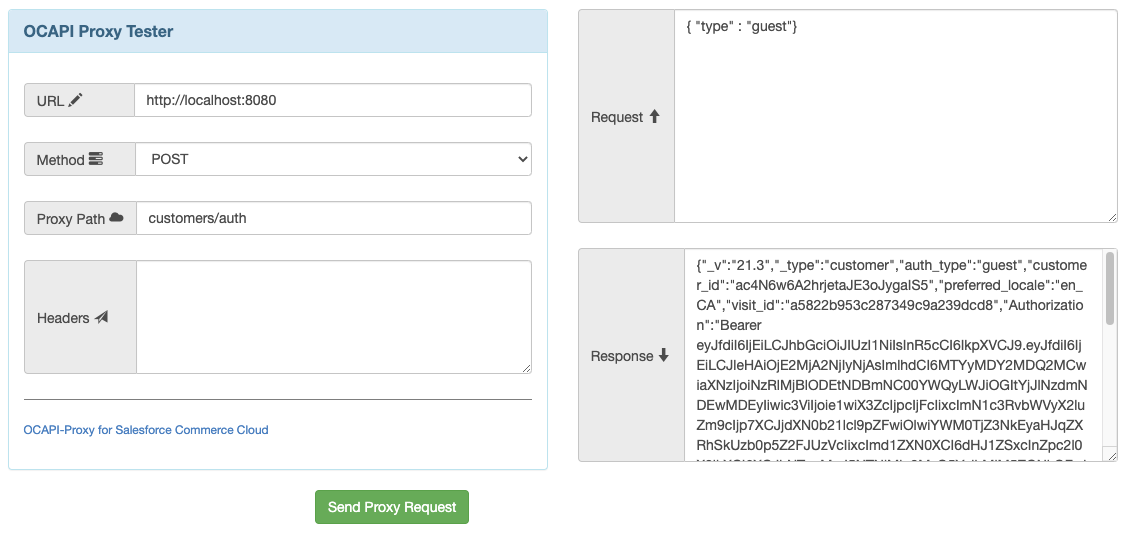Click the cloud icon beside Proxy Path

(116, 218)
